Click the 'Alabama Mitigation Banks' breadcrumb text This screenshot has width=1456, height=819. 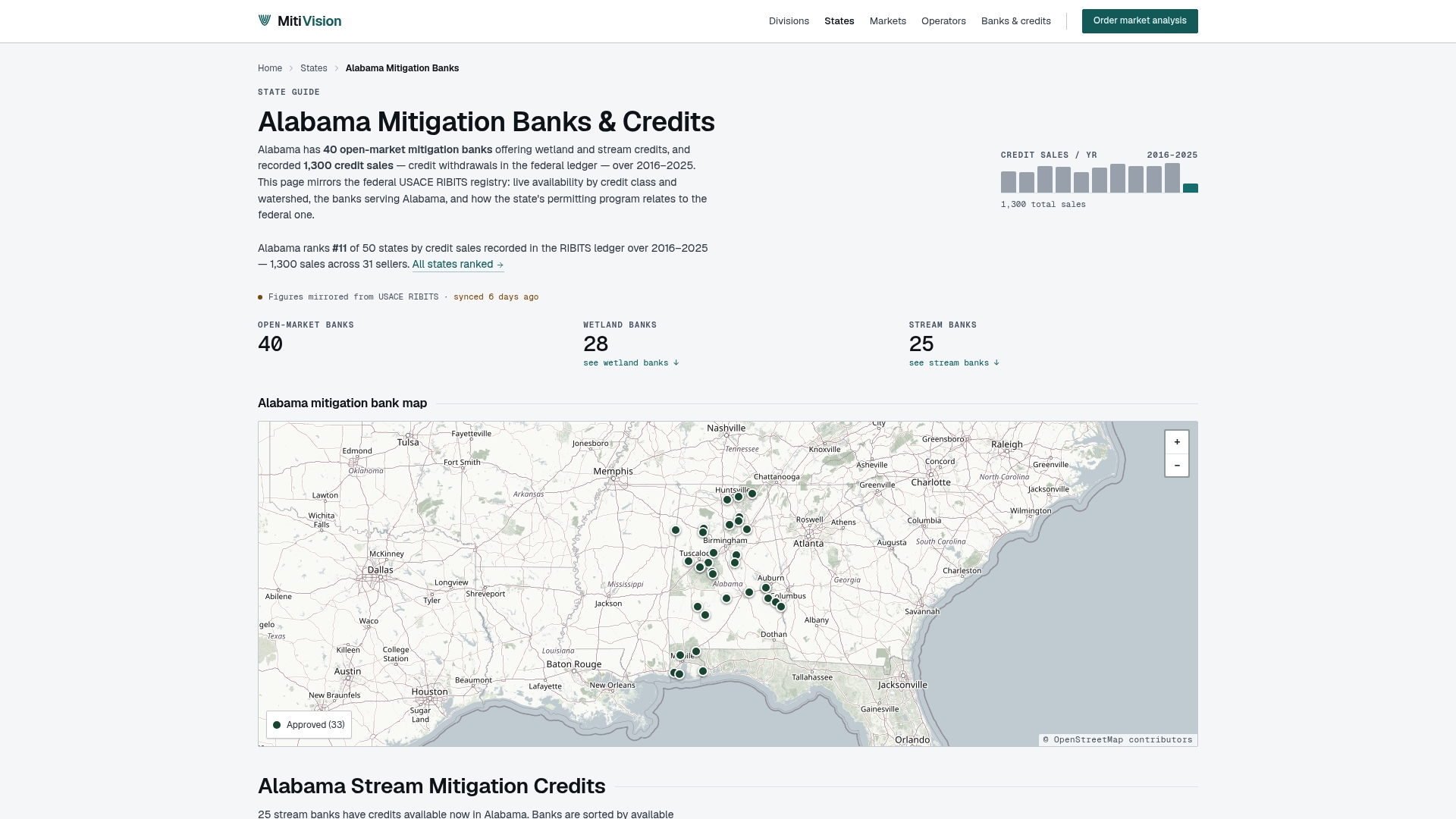pyautogui.click(x=402, y=68)
